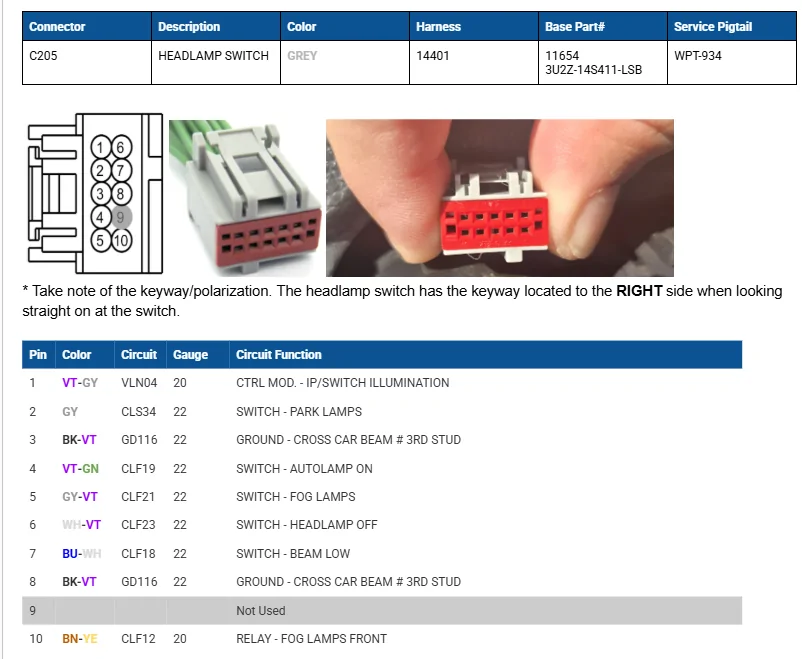Select VT-GN wire color for pin 4
The height and width of the screenshot is (659, 802).
pos(80,468)
